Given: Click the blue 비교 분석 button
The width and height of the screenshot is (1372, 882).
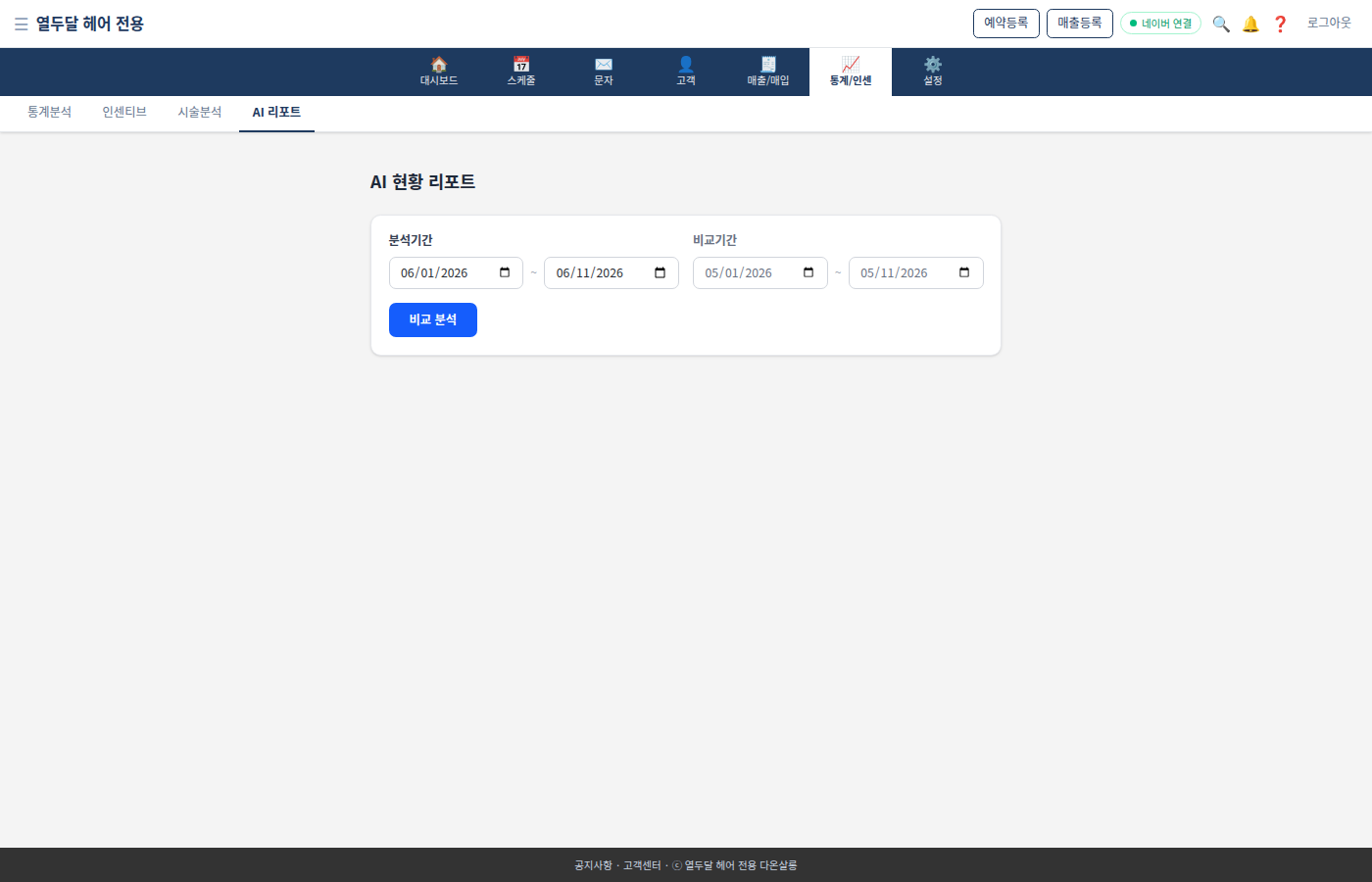Looking at the screenshot, I should [433, 319].
